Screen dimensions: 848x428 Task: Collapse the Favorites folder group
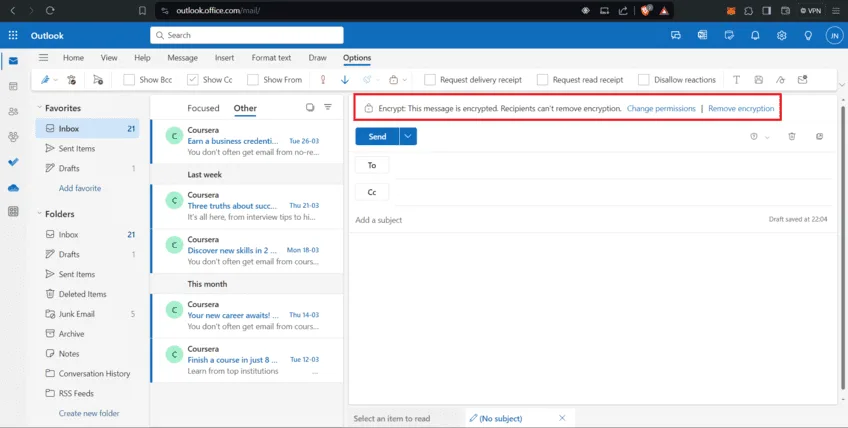point(40,108)
